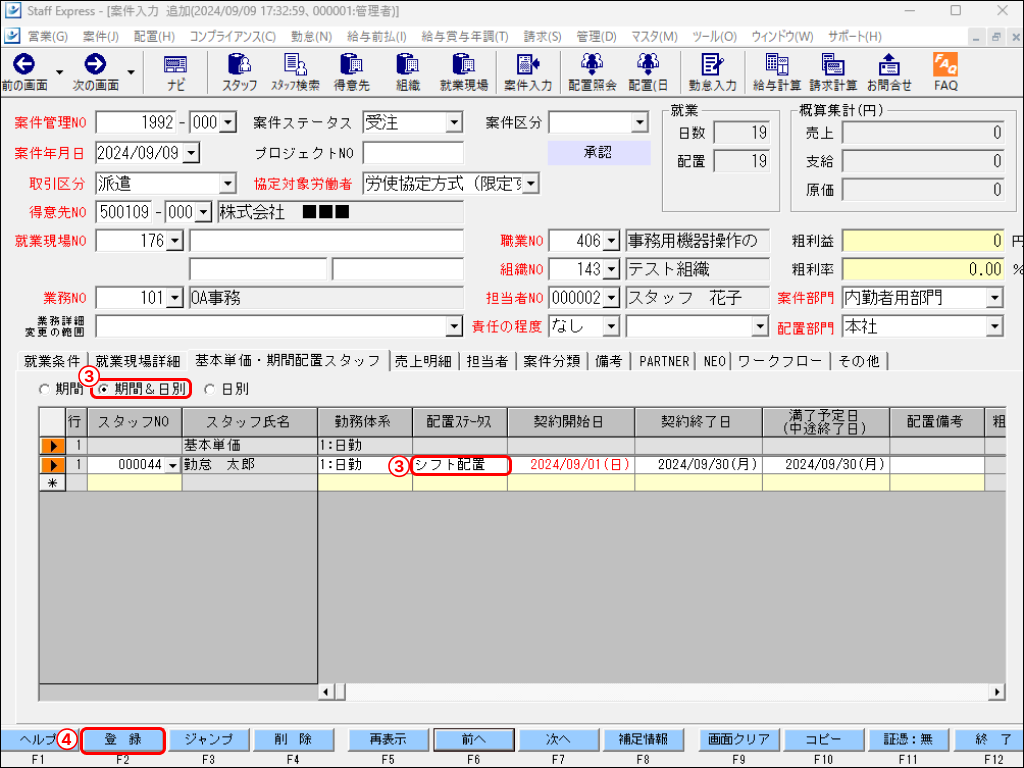Open the 給与前払(I) menu

377,37
